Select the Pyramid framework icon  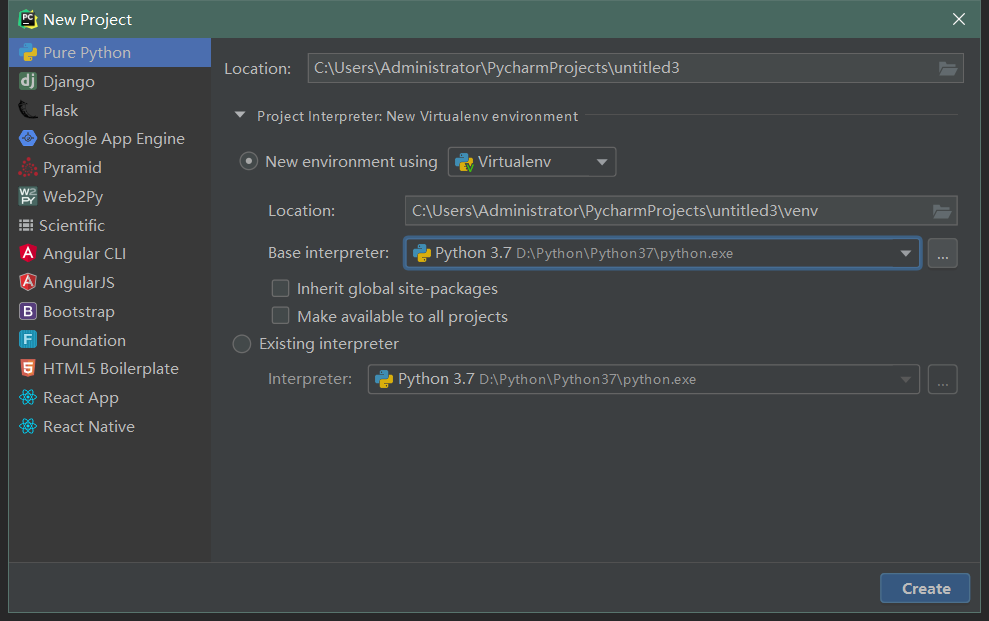point(27,168)
